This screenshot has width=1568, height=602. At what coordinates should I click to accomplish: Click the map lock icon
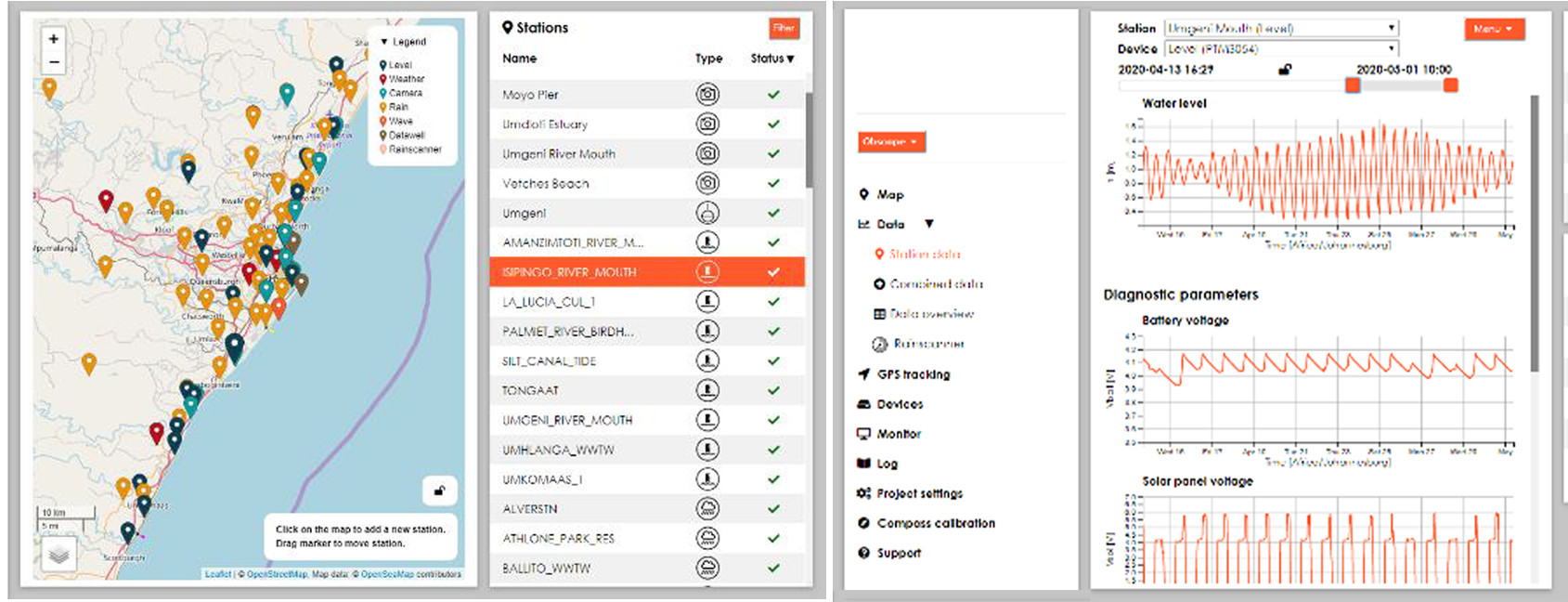click(x=439, y=491)
